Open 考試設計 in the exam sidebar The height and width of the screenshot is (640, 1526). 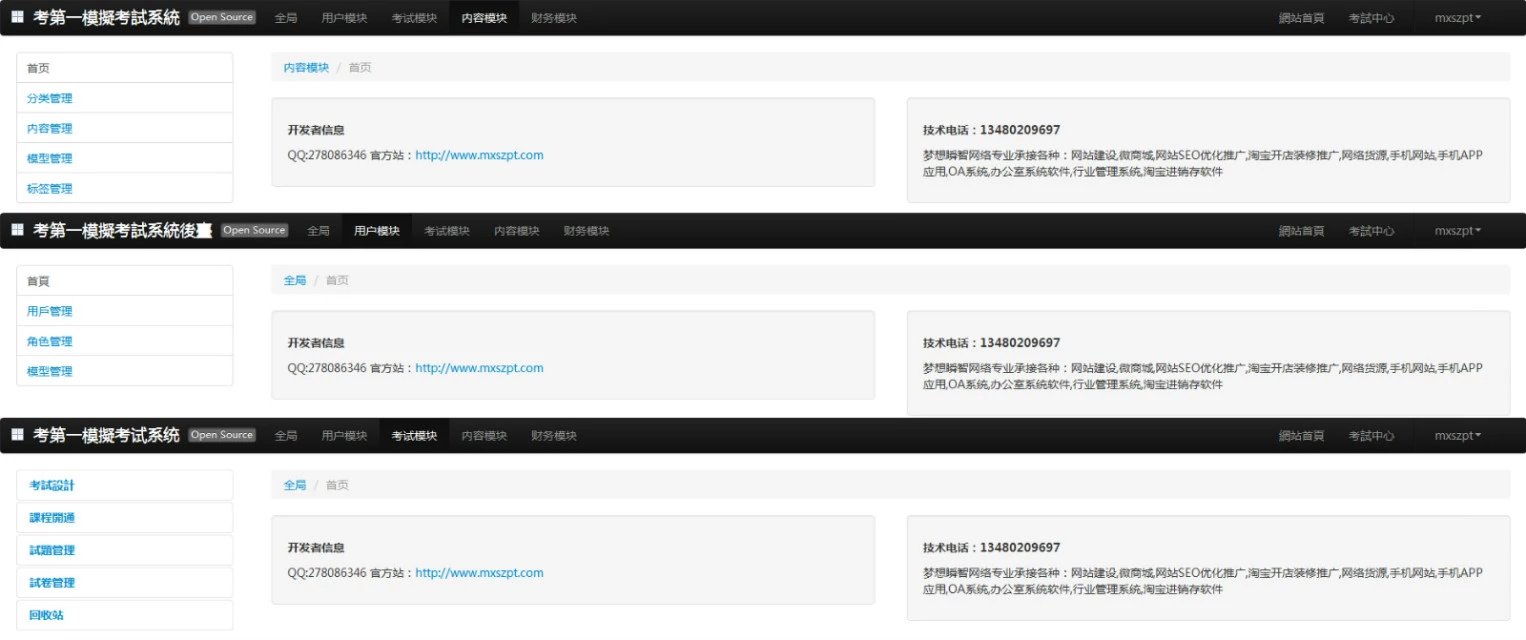[x=52, y=485]
